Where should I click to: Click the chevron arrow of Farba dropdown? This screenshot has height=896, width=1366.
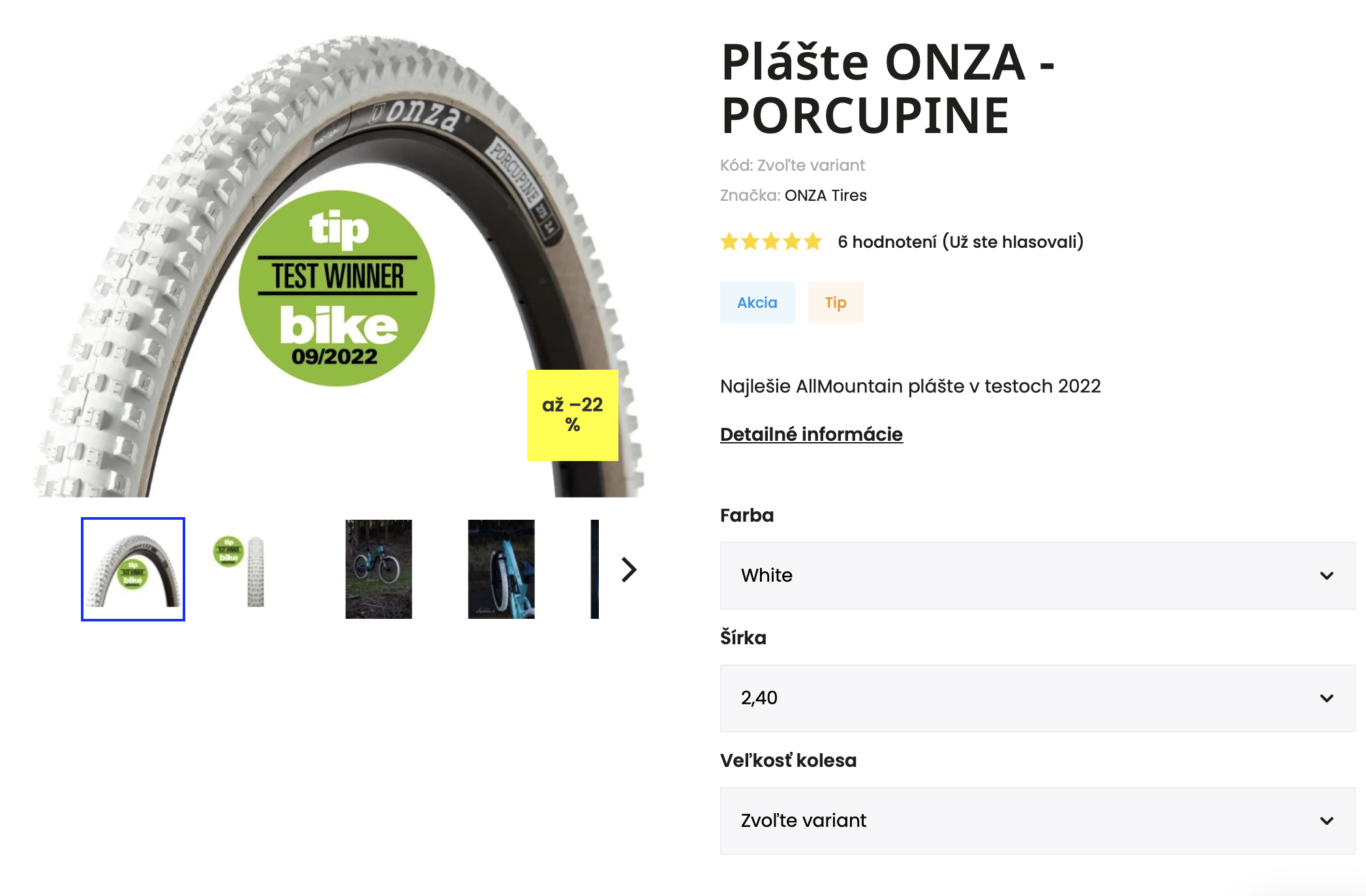click(x=1327, y=575)
